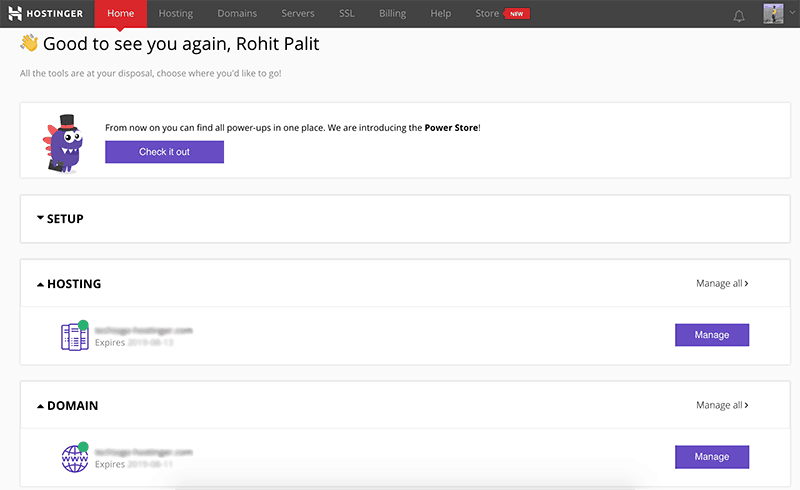Click the Hostinger logo icon

click(15, 13)
